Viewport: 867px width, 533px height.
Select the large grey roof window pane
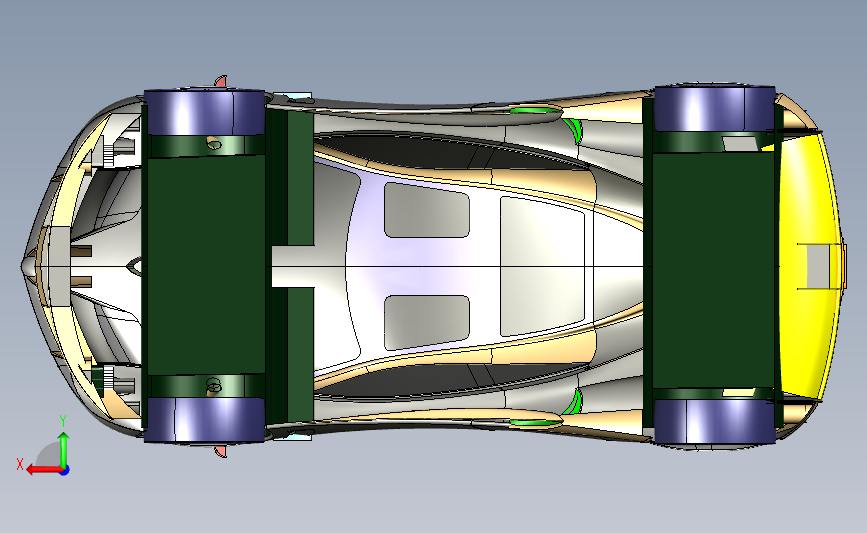pyautogui.click(x=542, y=266)
